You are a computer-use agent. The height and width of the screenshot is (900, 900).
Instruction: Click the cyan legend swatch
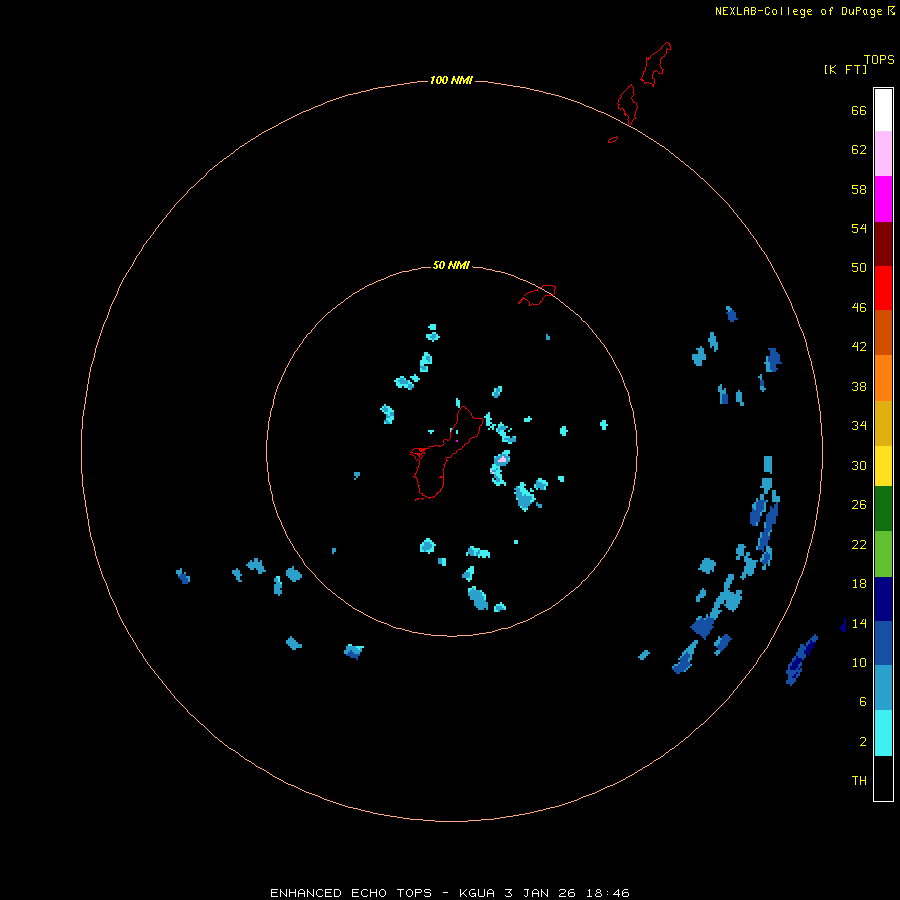coord(883,733)
